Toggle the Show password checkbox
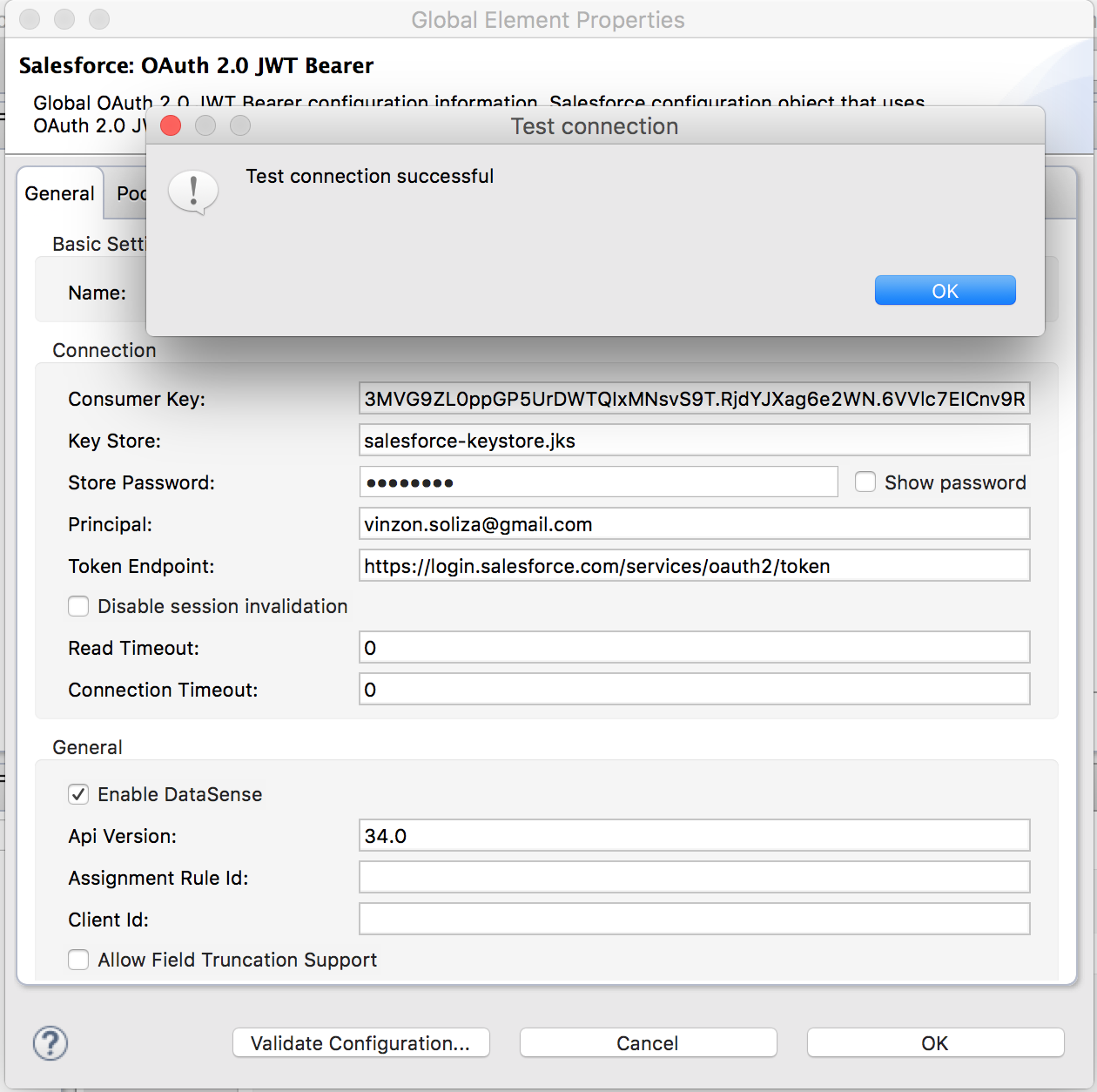 (x=865, y=482)
